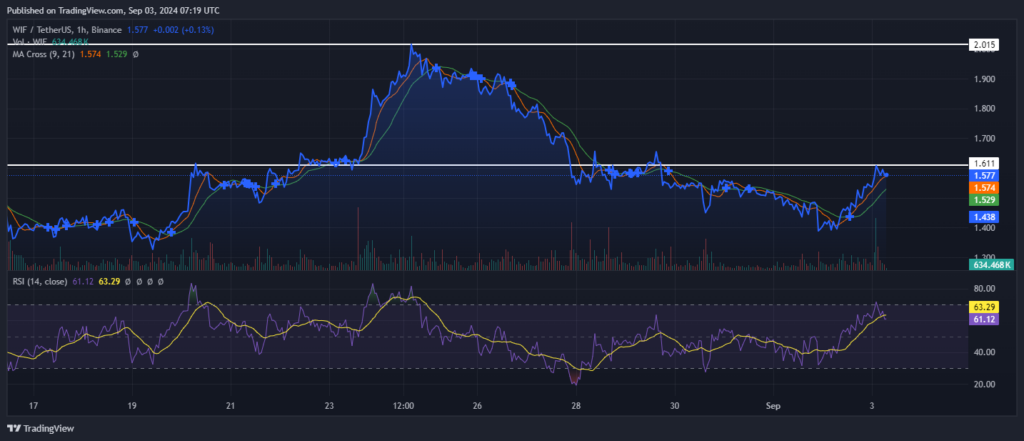This screenshot has width=1024, height=441.
Task: Select the 'RSI (14, close)' indicator legend
Action: tap(39, 282)
